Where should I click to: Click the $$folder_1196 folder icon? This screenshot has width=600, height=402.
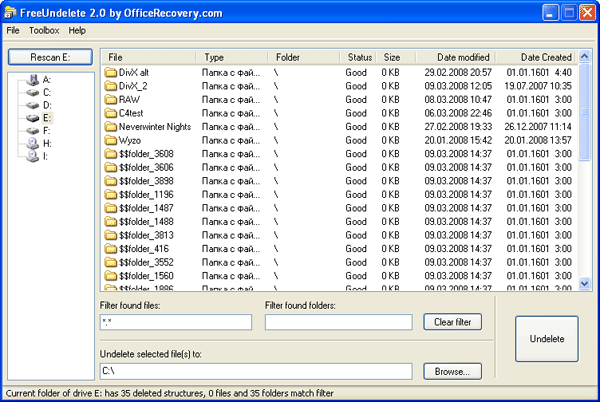click(x=111, y=194)
